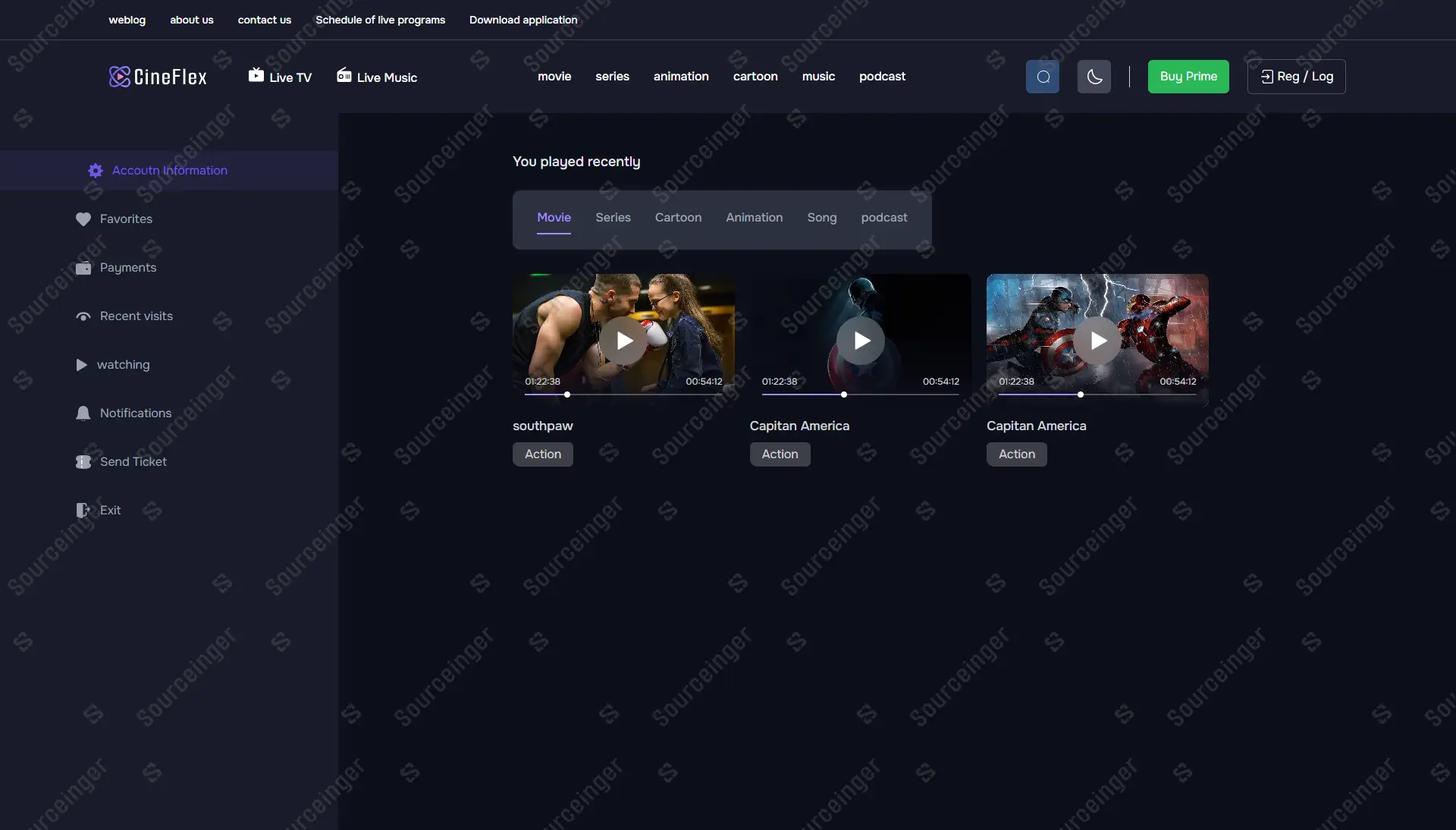Image resolution: width=1456 pixels, height=830 pixels.
Task: Click the Live TV icon
Action: [x=256, y=75]
